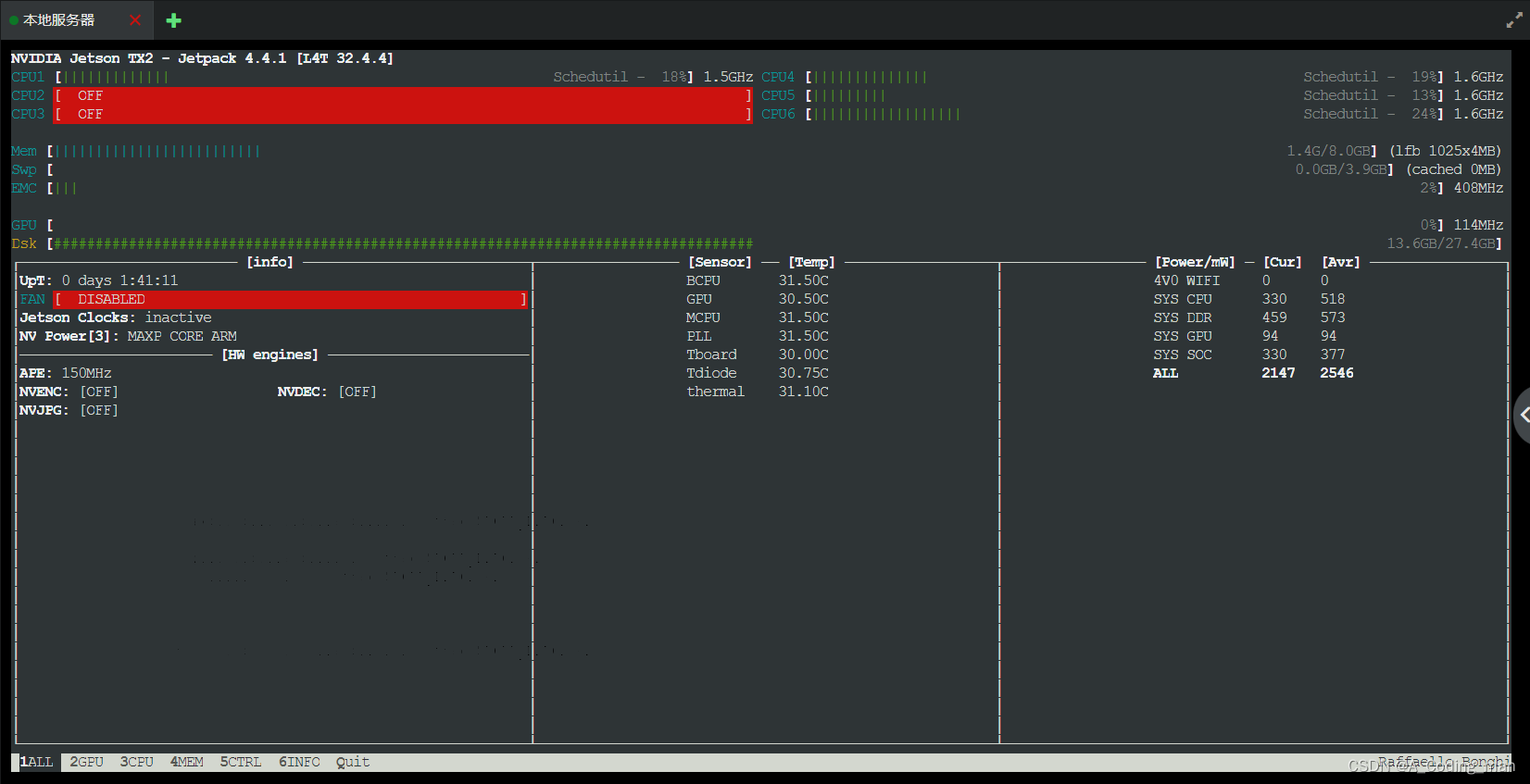The image size is (1530, 784).
Task: Click the Tdiode sensor row
Action: (x=758, y=373)
